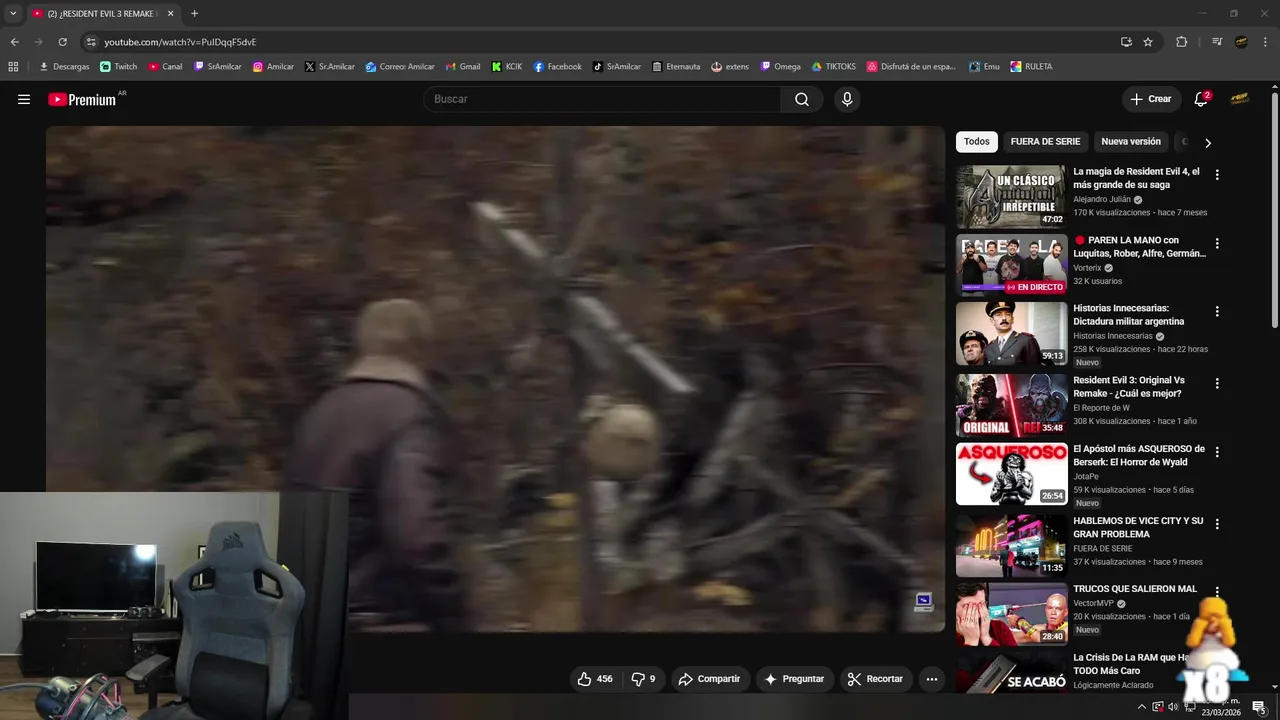Open VectorMVP channel link
This screenshot has width=1280, height=720.
coord(1094,604)
